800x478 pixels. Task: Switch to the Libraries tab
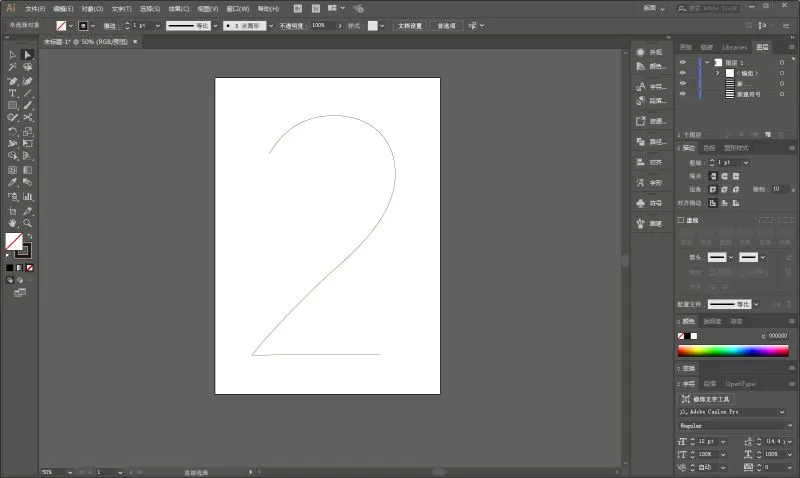coord(735,47)
